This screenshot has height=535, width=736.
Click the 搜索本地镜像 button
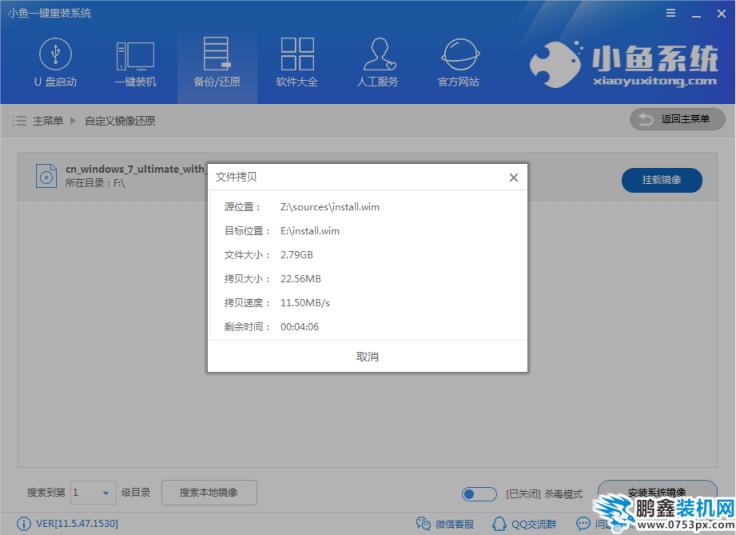pos(209,492)
